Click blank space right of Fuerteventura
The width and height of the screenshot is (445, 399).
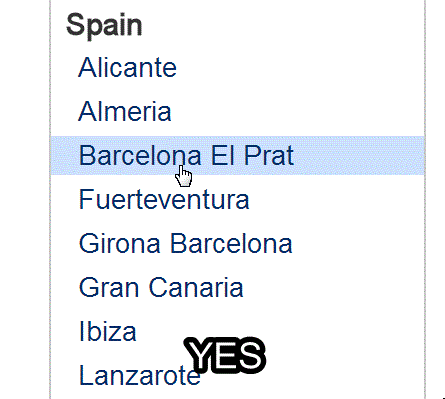(337, 199)
